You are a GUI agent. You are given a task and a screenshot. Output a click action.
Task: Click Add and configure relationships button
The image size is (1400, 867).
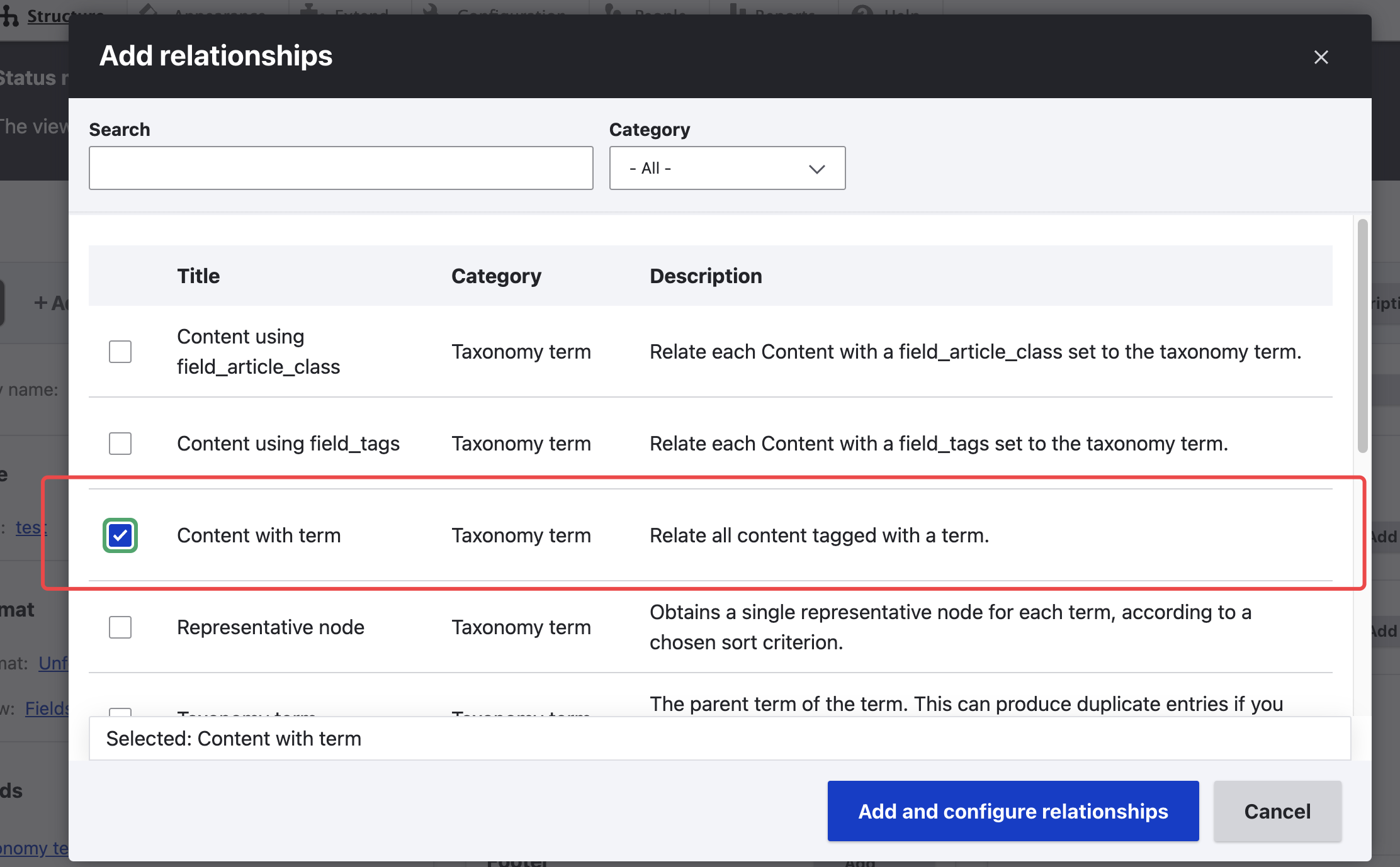pyautogui.click(x=1013, y=811)
